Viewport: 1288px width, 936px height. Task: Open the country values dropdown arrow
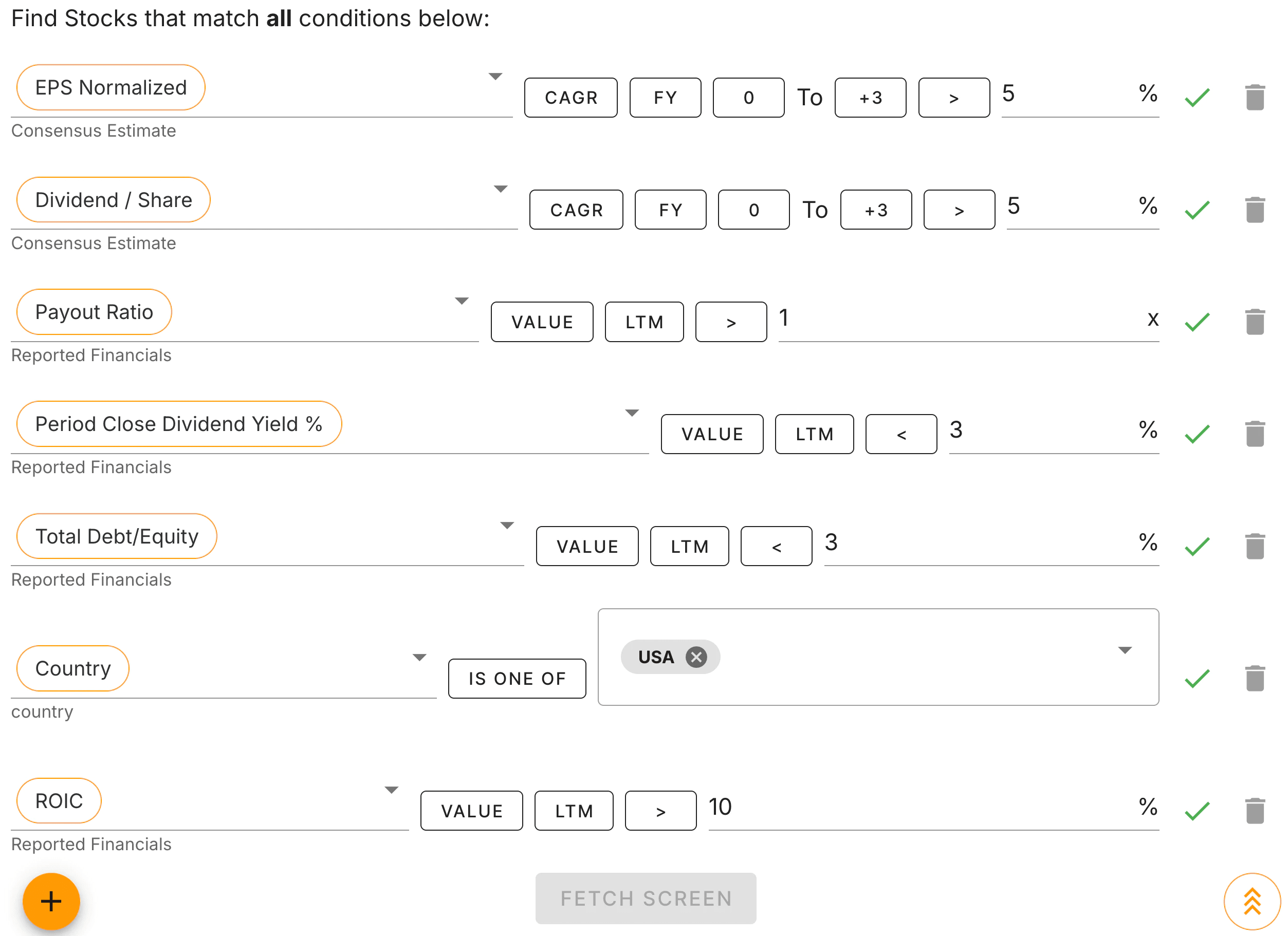(x=1125, y=650)
